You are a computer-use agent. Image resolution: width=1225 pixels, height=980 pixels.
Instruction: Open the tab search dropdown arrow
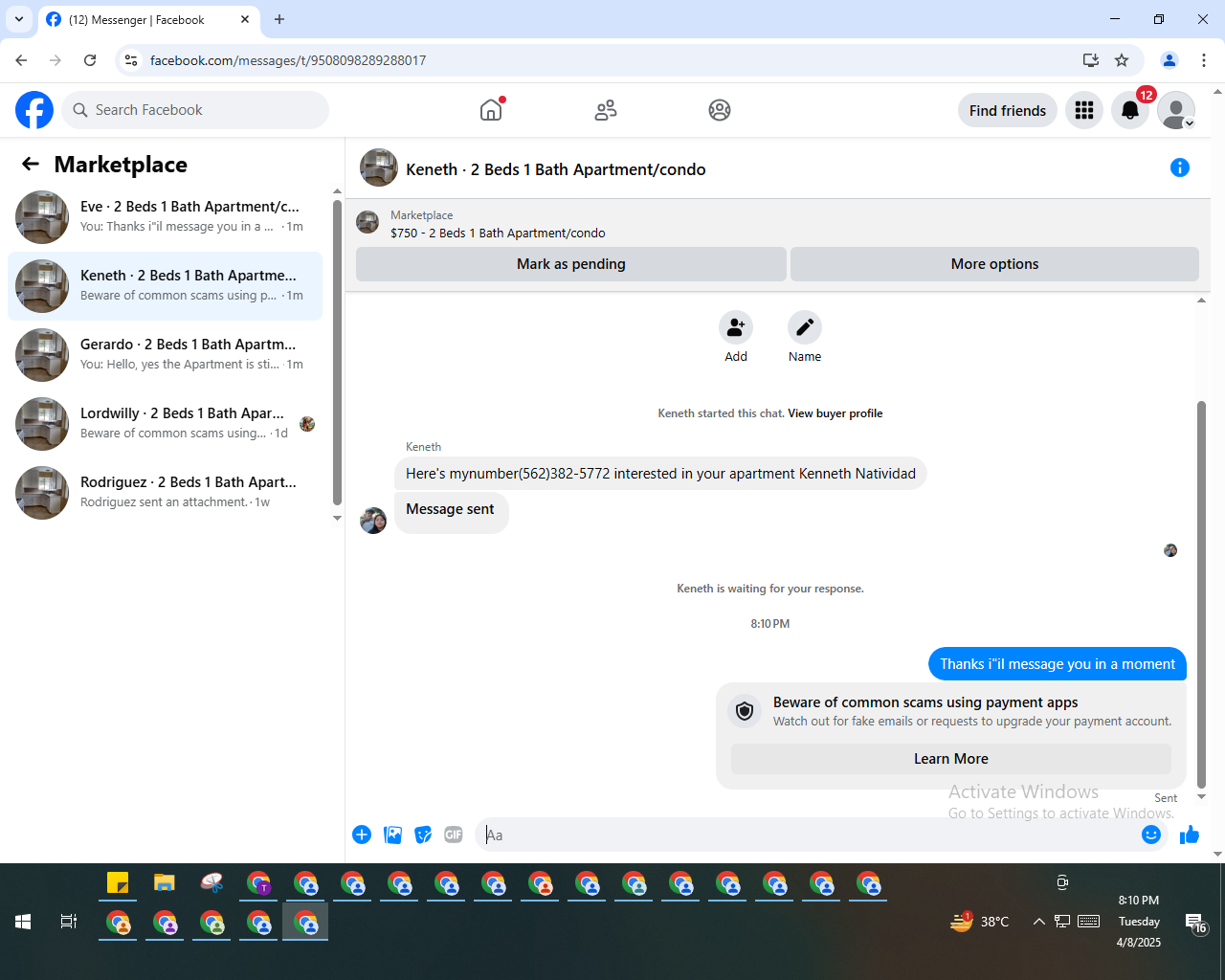point(18,19)
